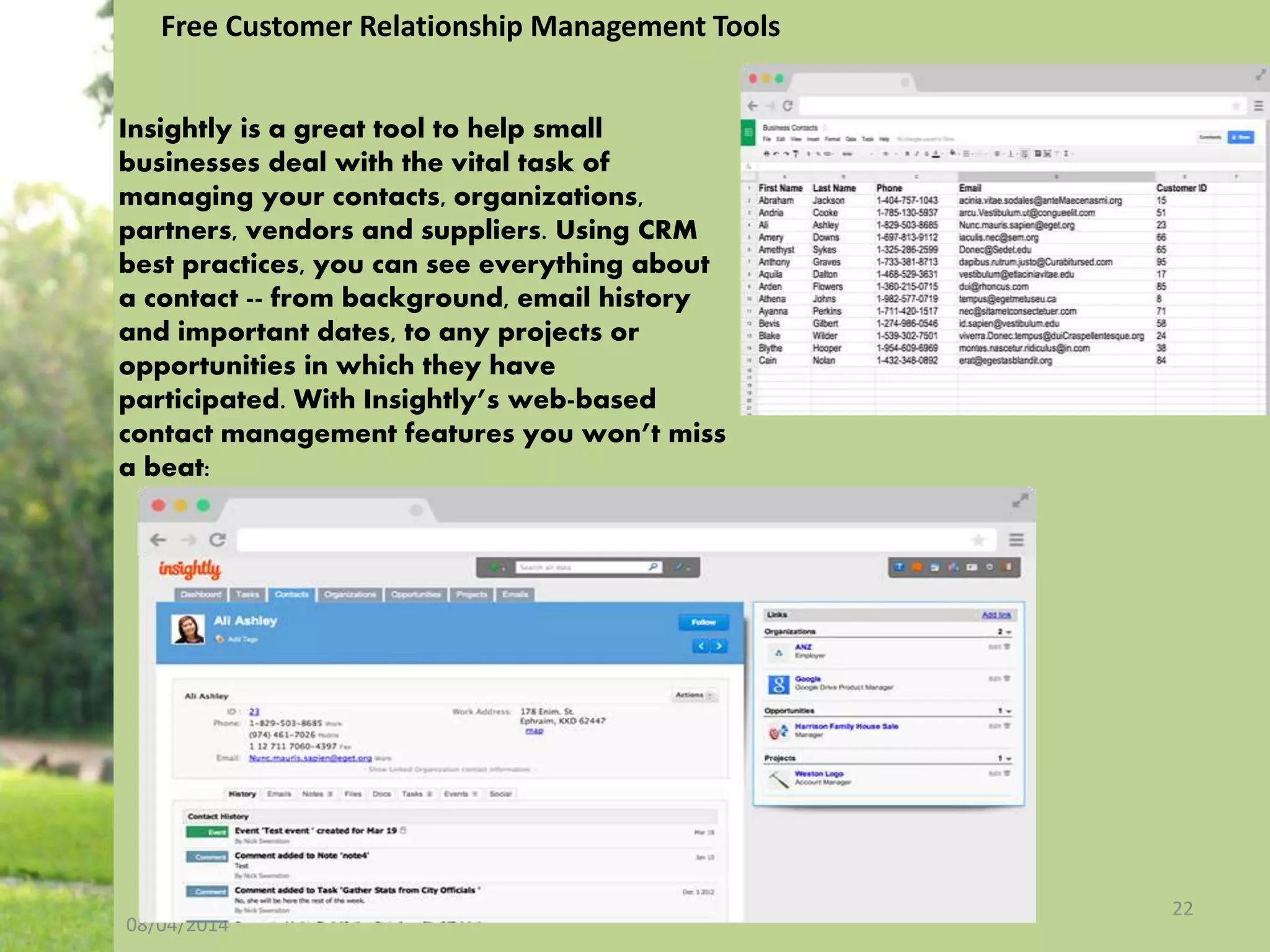Open the hamburger menu in the Insightly browser
The height and width of the screenshot is (952, 1270).
(x=1016, y=540)
